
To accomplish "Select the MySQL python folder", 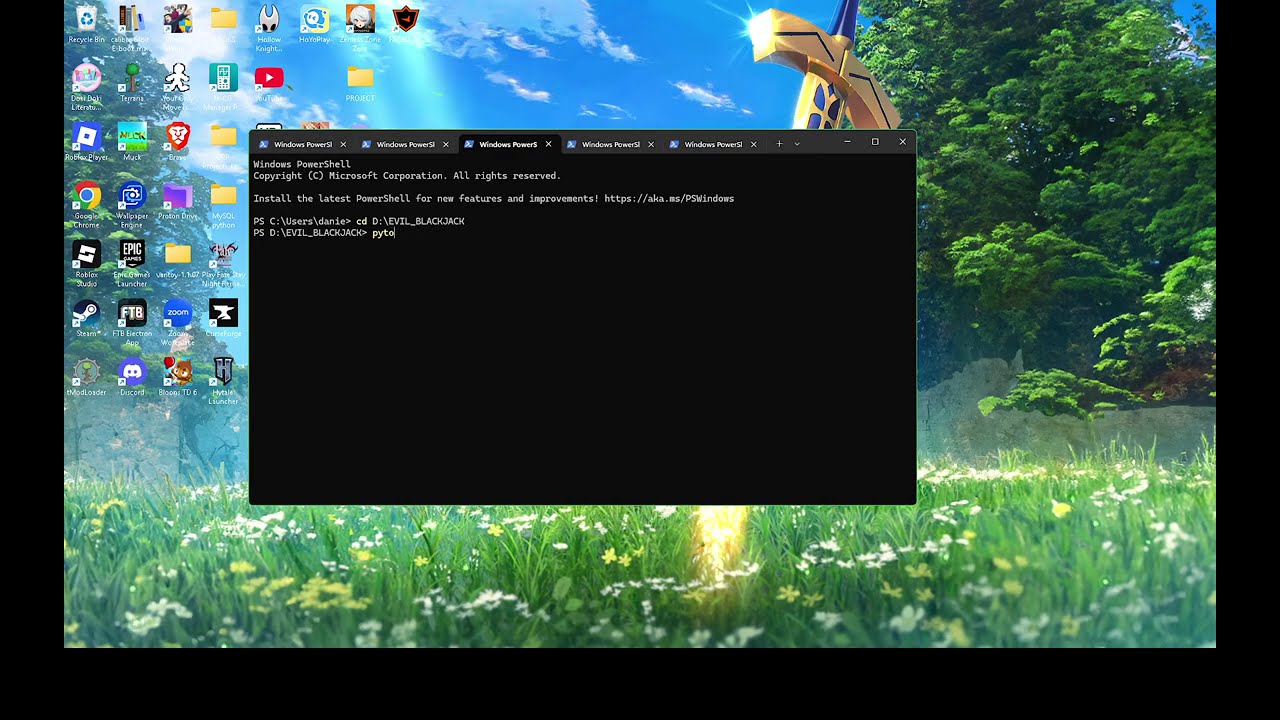I will [223, 206].
